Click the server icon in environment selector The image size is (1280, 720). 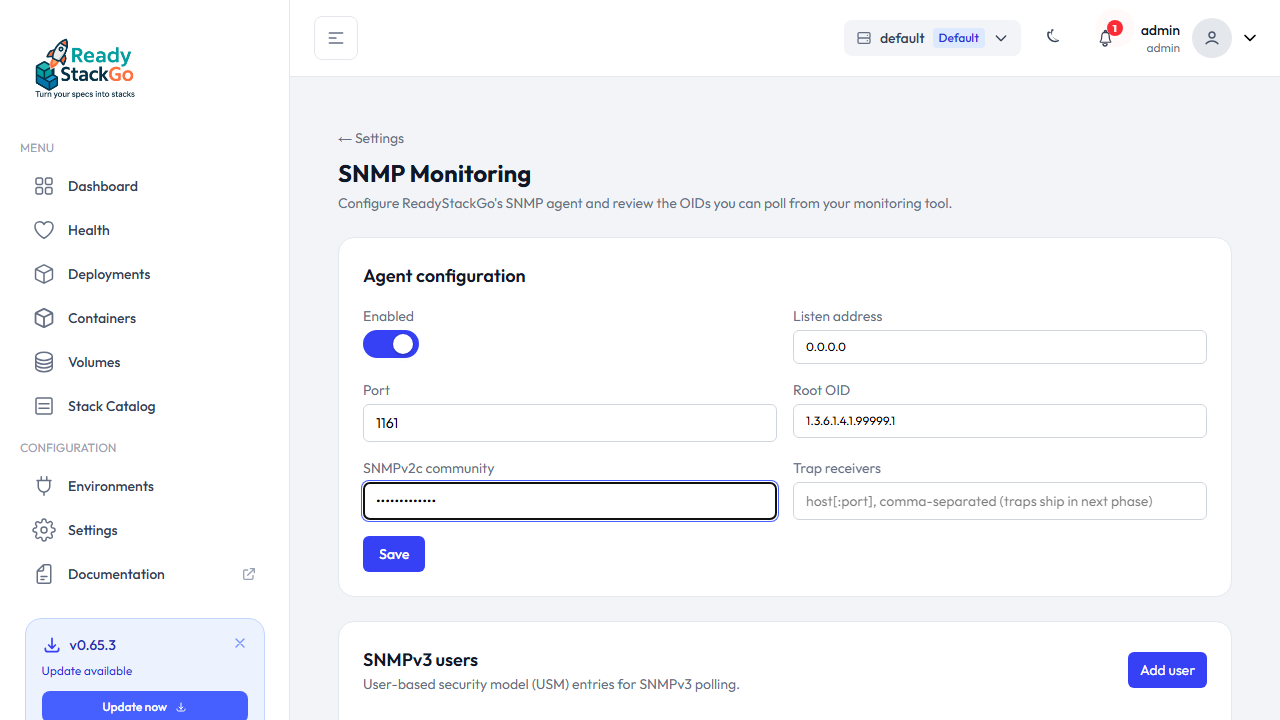[x=864, y=38]
